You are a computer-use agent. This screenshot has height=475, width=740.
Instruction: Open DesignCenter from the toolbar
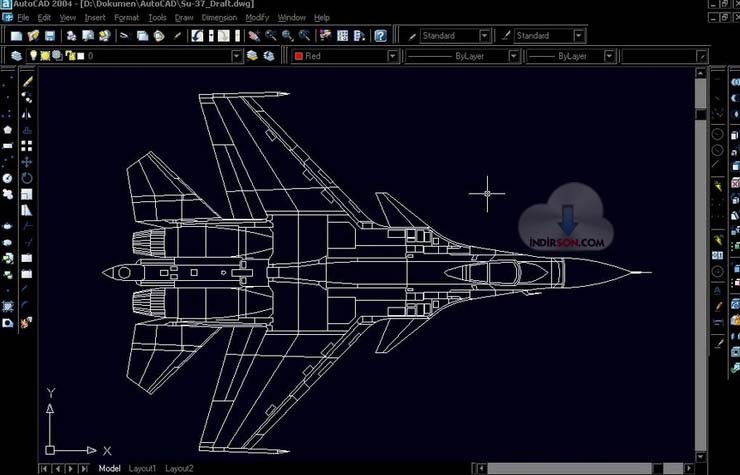[343, 36]
